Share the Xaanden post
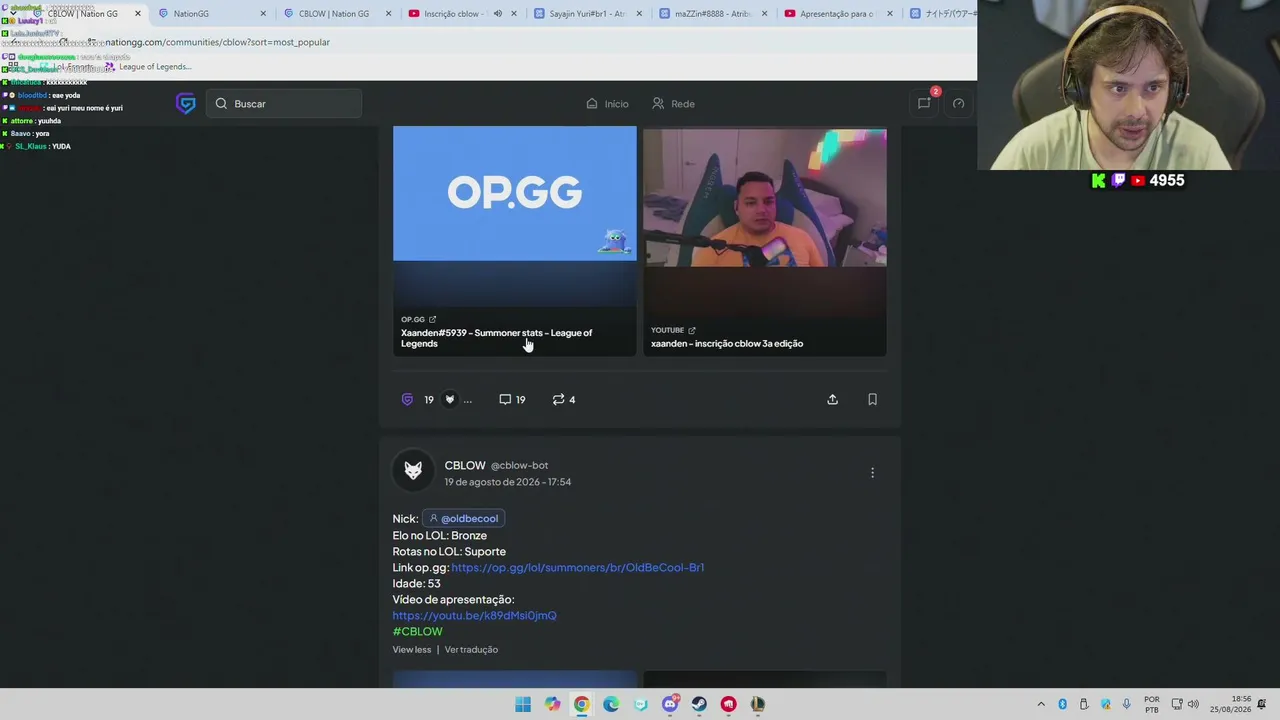 pos(832,399)
